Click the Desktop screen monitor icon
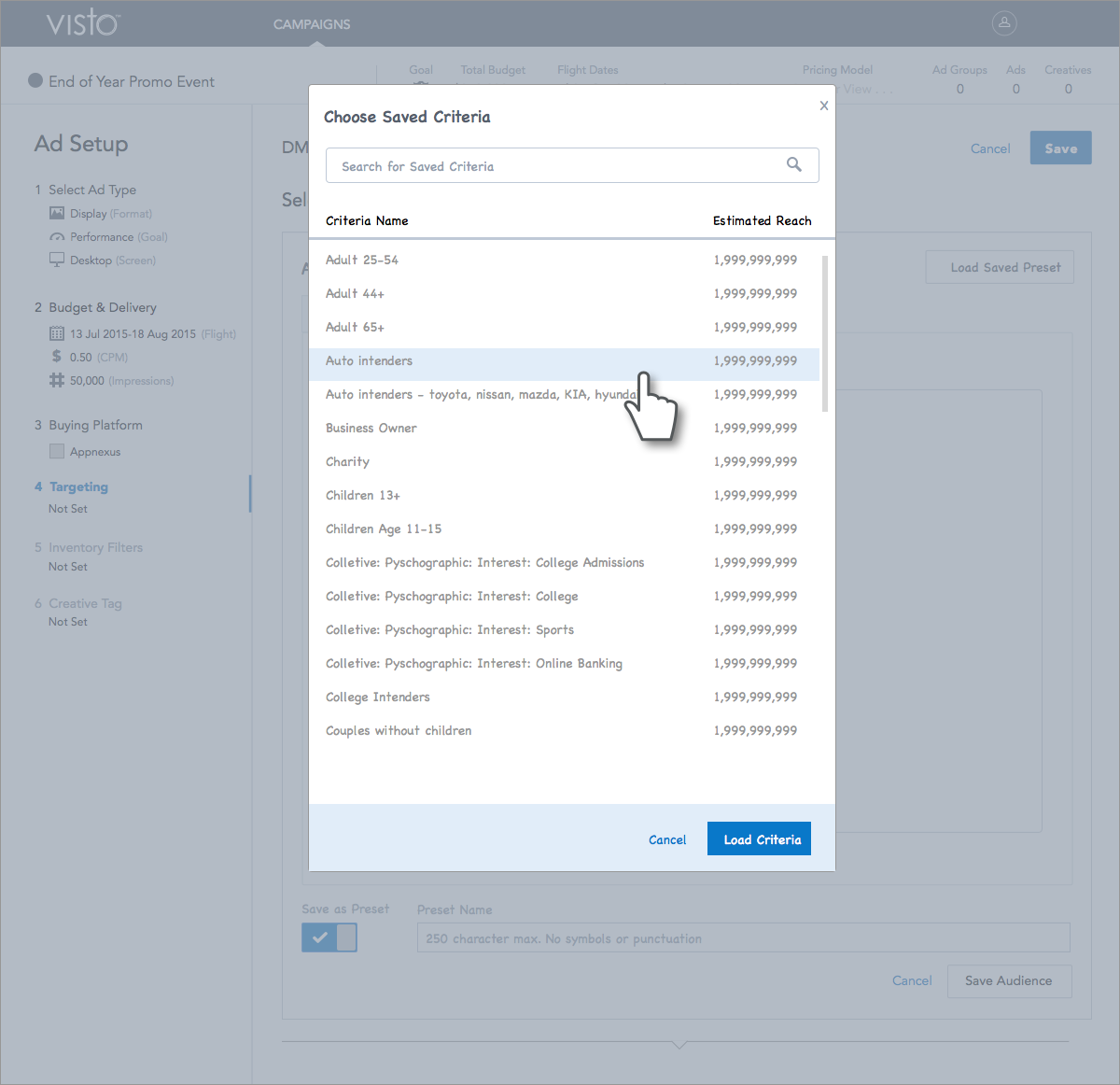This screenshot has width=1120, height=1085. coord(57,260)
